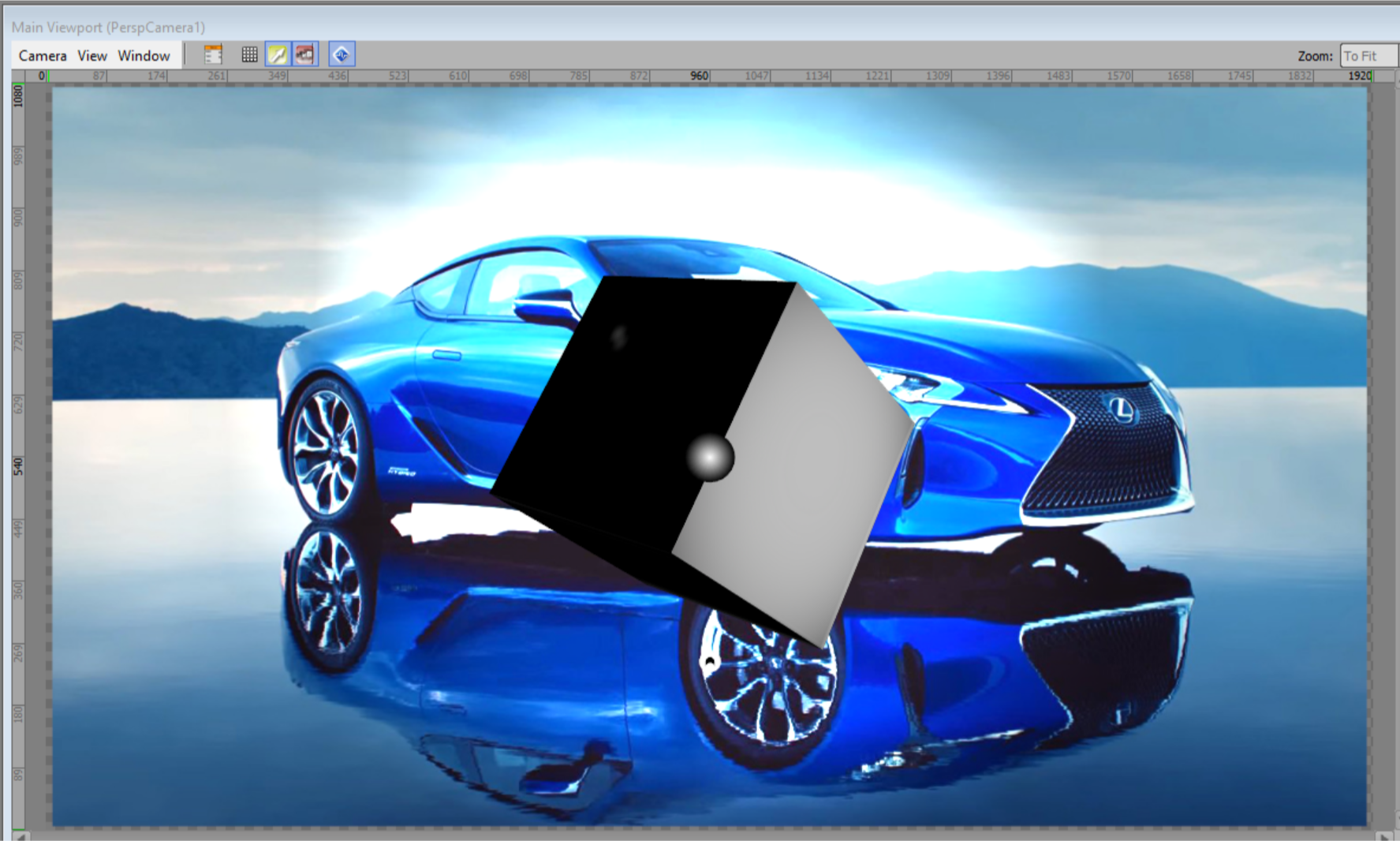1400x841 pixels.
Task: Click the grey sphere on the cube
Action: [710, 457]
